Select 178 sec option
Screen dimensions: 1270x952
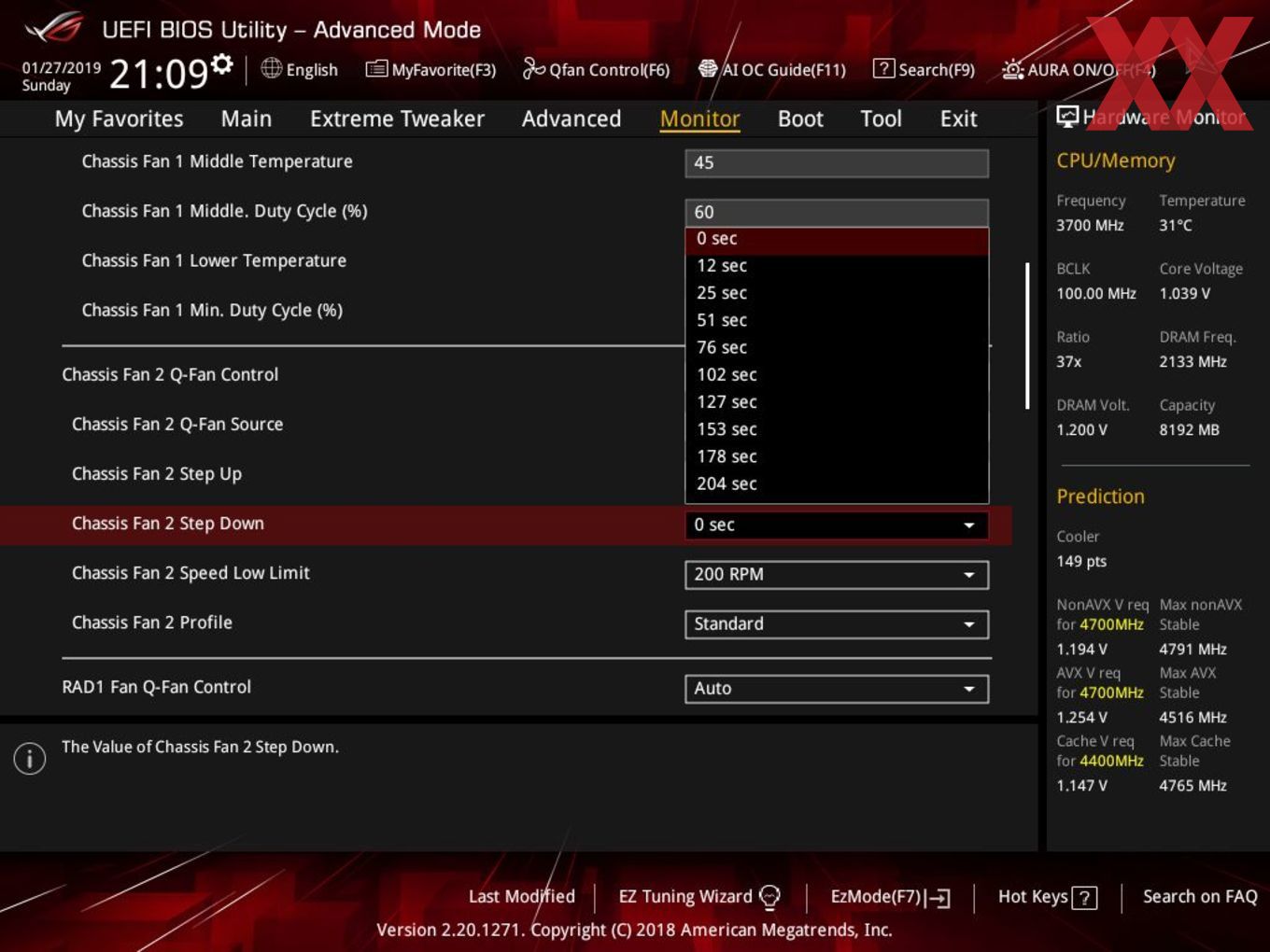click(837, 456)
